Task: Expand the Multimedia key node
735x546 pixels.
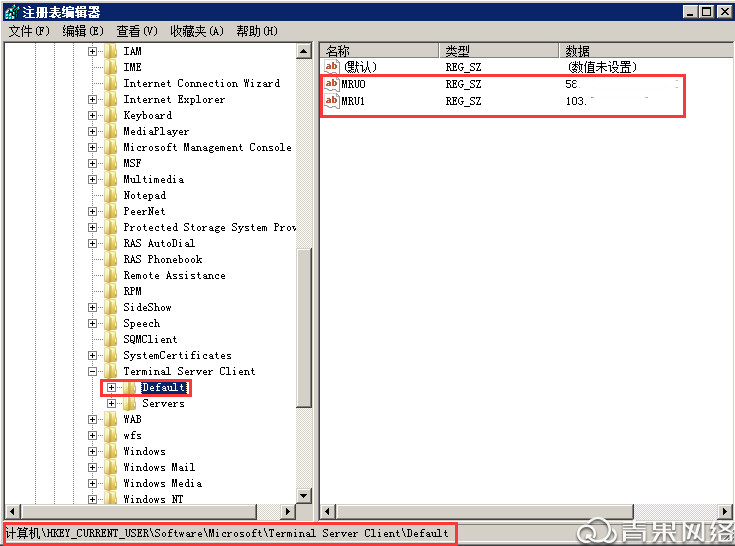Action: tap(92, 180)
